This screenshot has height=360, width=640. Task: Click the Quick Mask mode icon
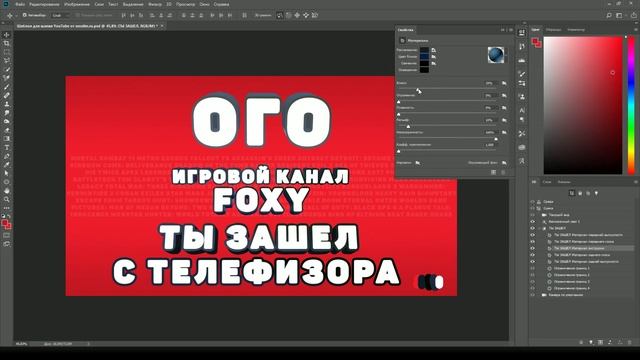[7, 236]
